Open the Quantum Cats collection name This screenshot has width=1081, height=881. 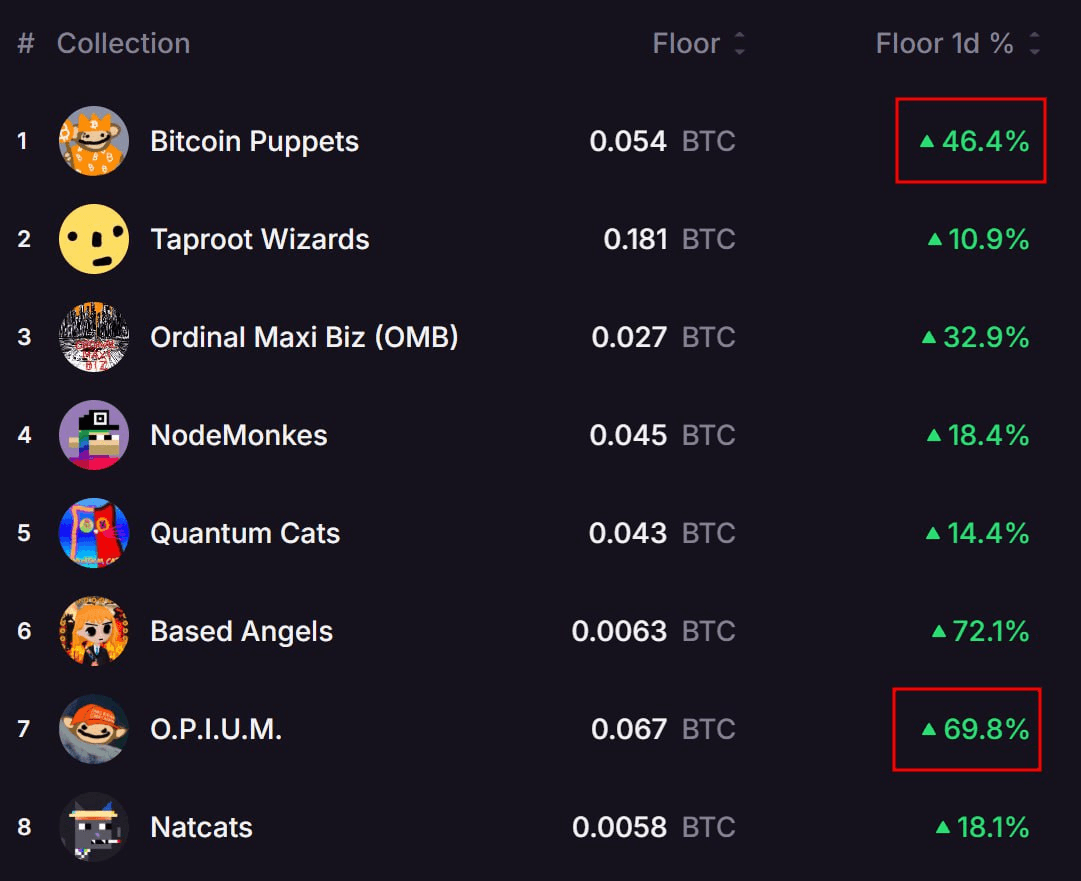click(245, 533)
